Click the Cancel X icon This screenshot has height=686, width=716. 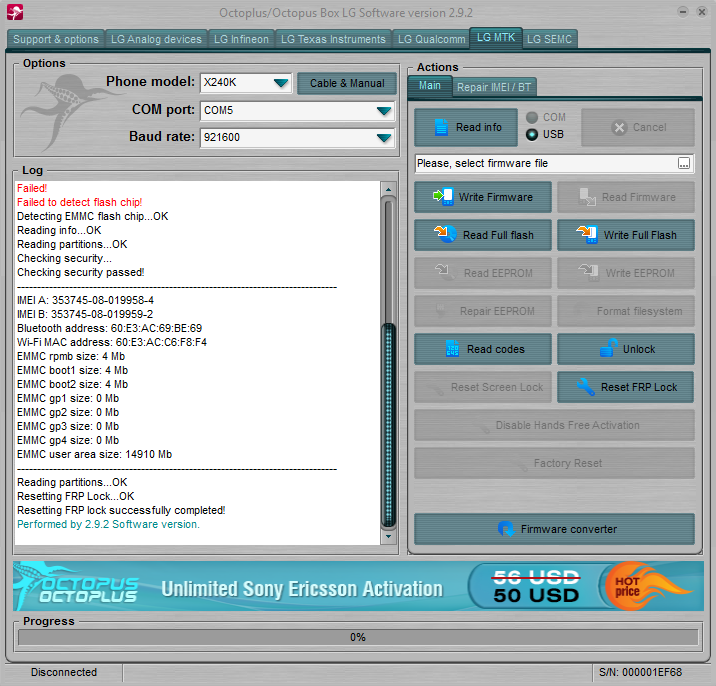(619, 127)
